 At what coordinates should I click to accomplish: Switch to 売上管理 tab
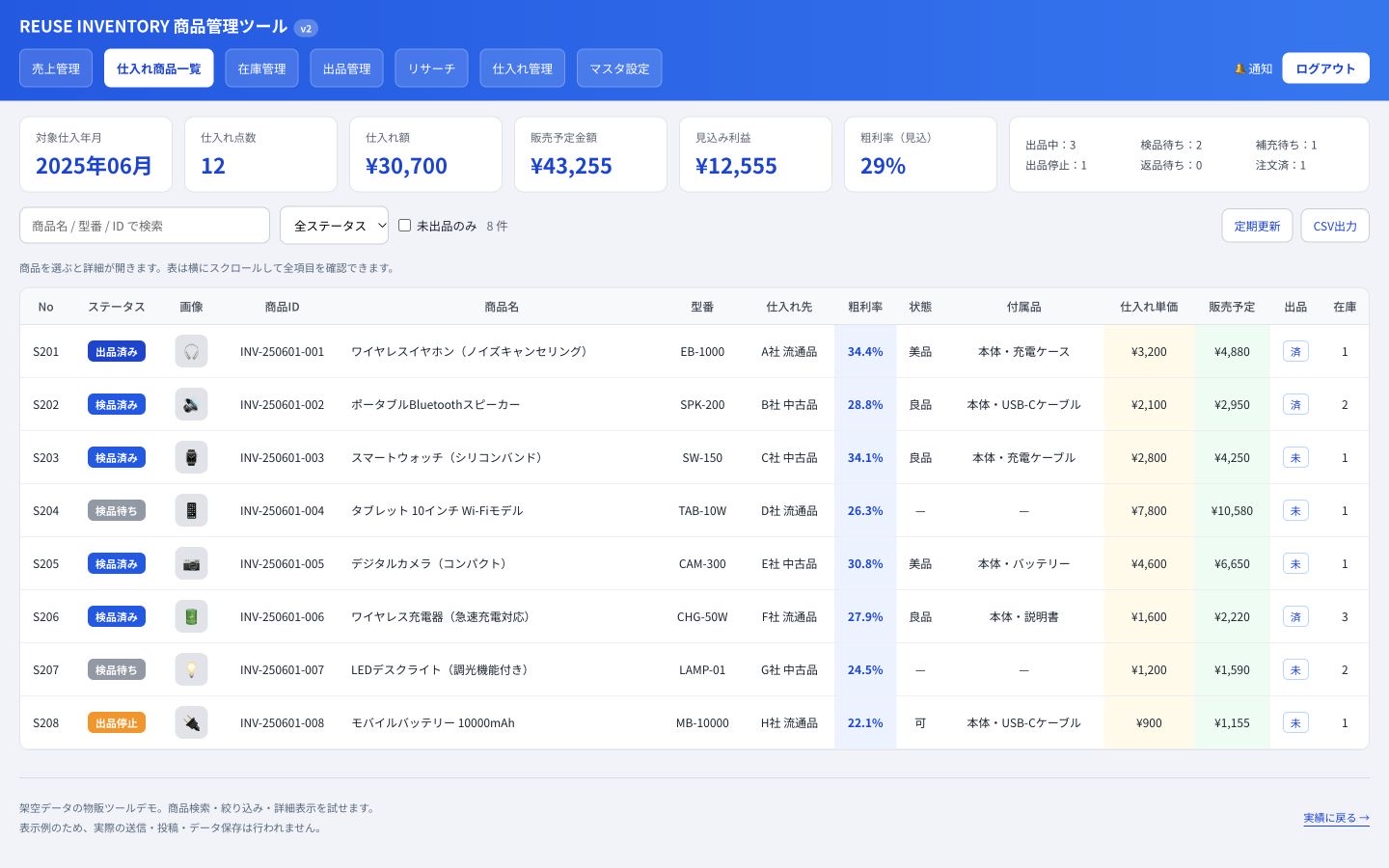pyautogui.click(x=56, y=68)
